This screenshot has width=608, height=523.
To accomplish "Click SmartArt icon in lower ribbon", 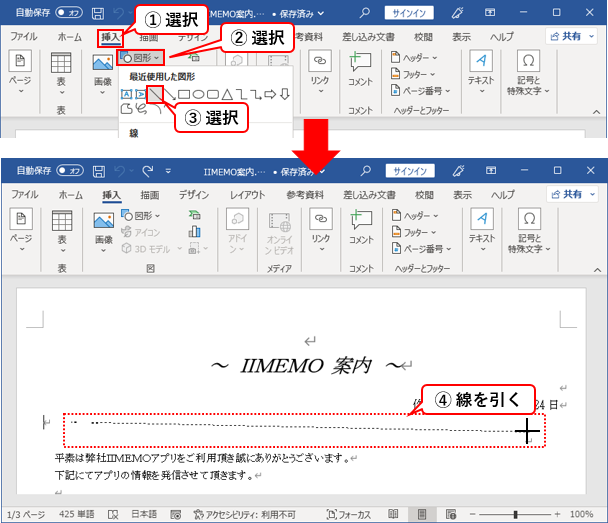I will 194,215.
